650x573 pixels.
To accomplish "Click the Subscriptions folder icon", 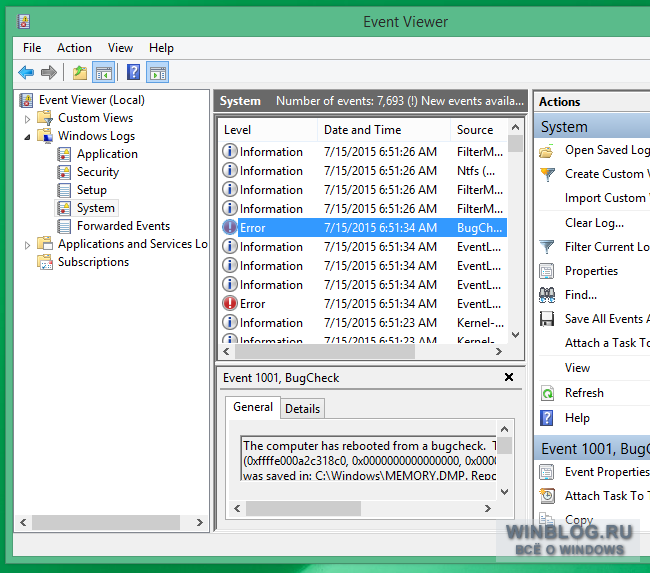I will pos(45,262).
